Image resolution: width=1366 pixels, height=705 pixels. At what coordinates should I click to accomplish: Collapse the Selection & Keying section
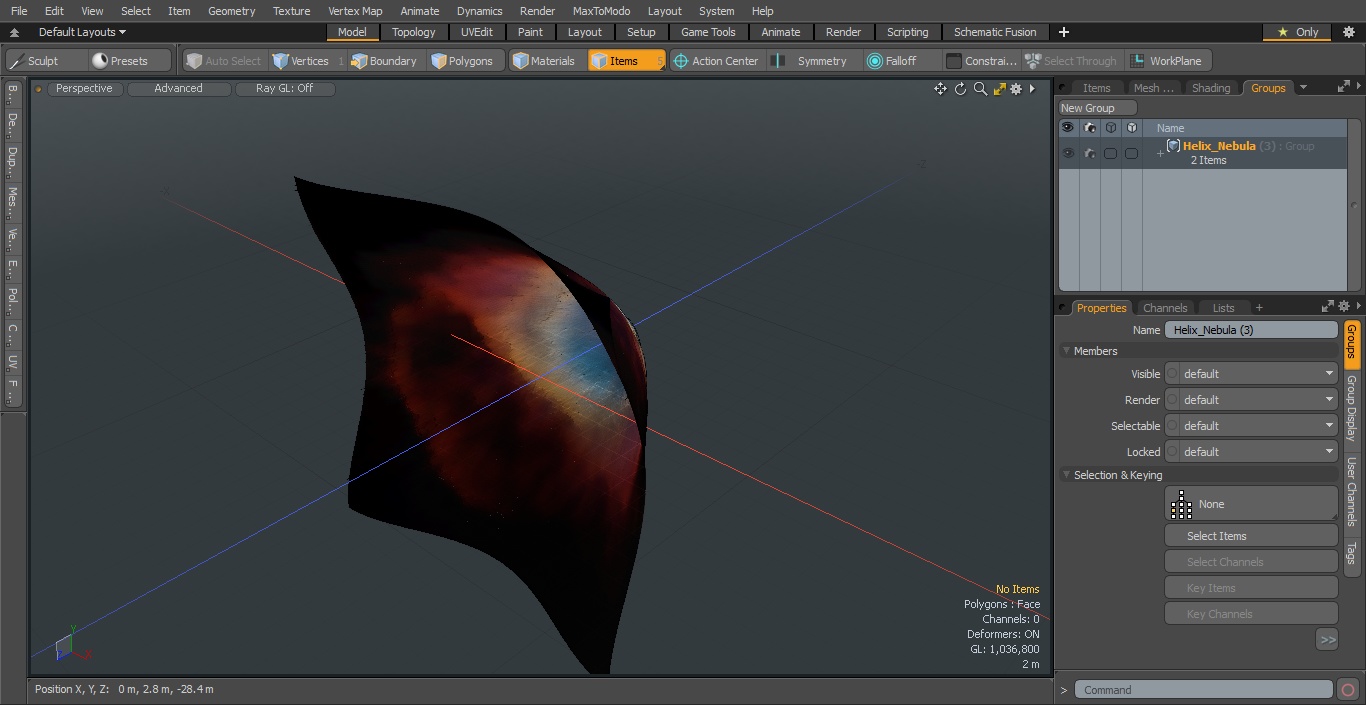(1066, 475)
